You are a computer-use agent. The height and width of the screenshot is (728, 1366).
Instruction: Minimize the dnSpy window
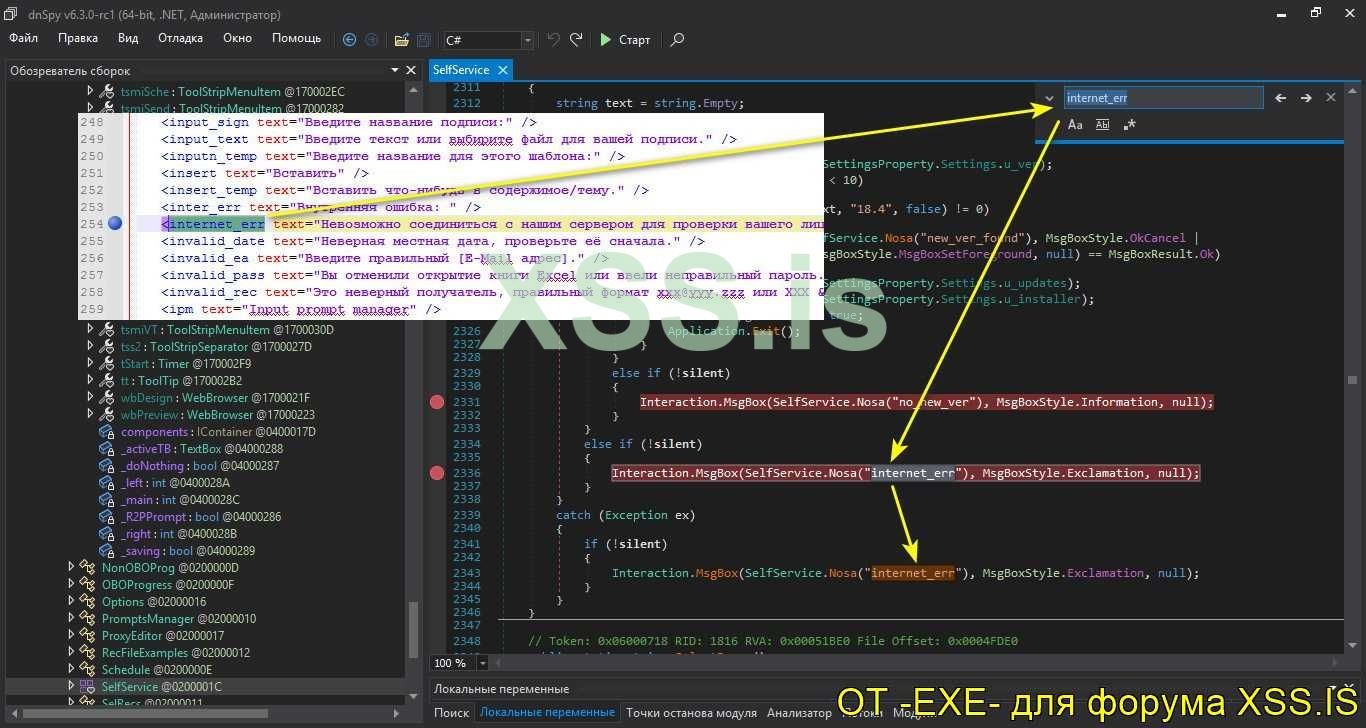click(x=1280, y=13)
